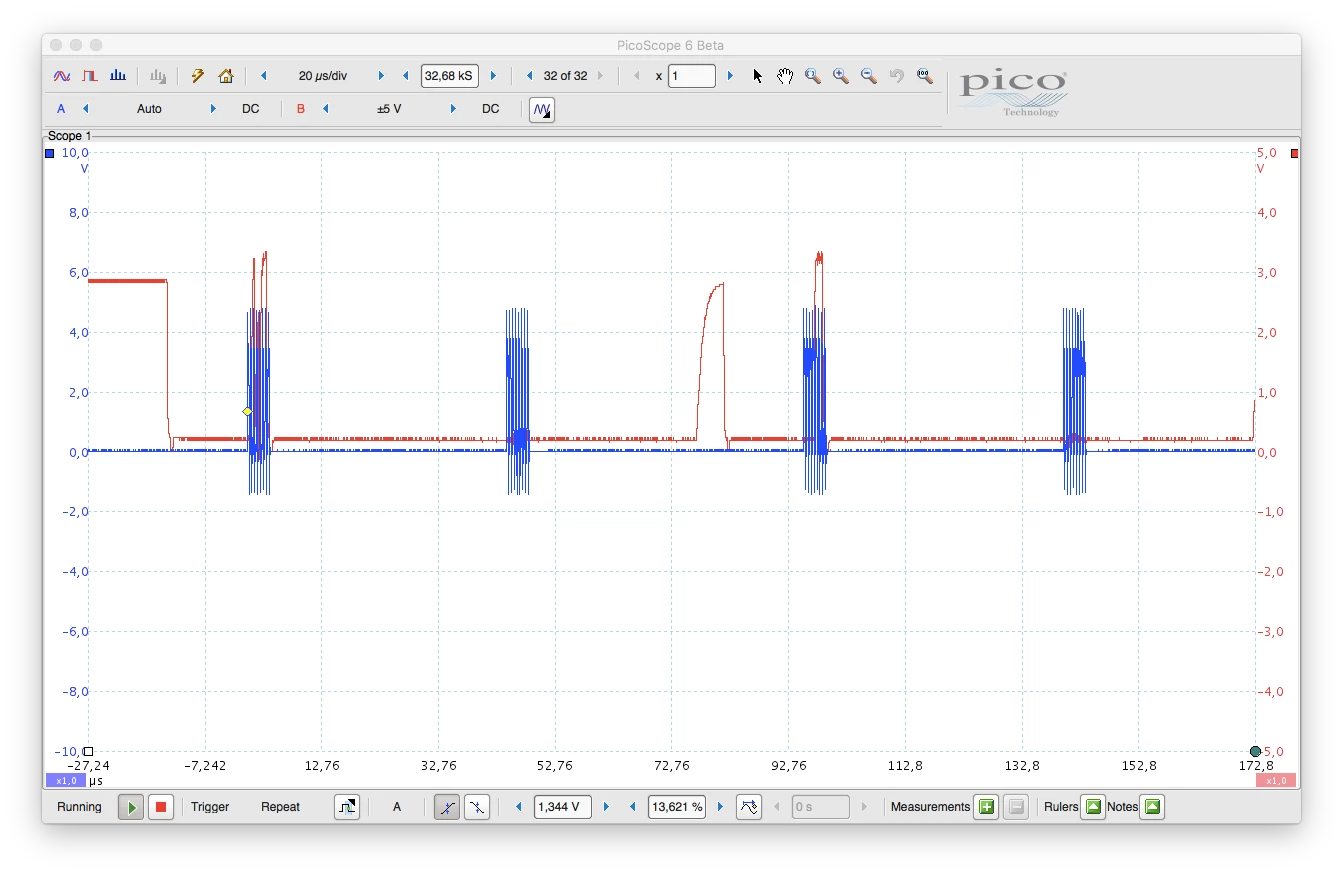The height and width of the screenshot is (874, 1343).
Task: Toggle the post-trigger delay icon
Action: 749,807
